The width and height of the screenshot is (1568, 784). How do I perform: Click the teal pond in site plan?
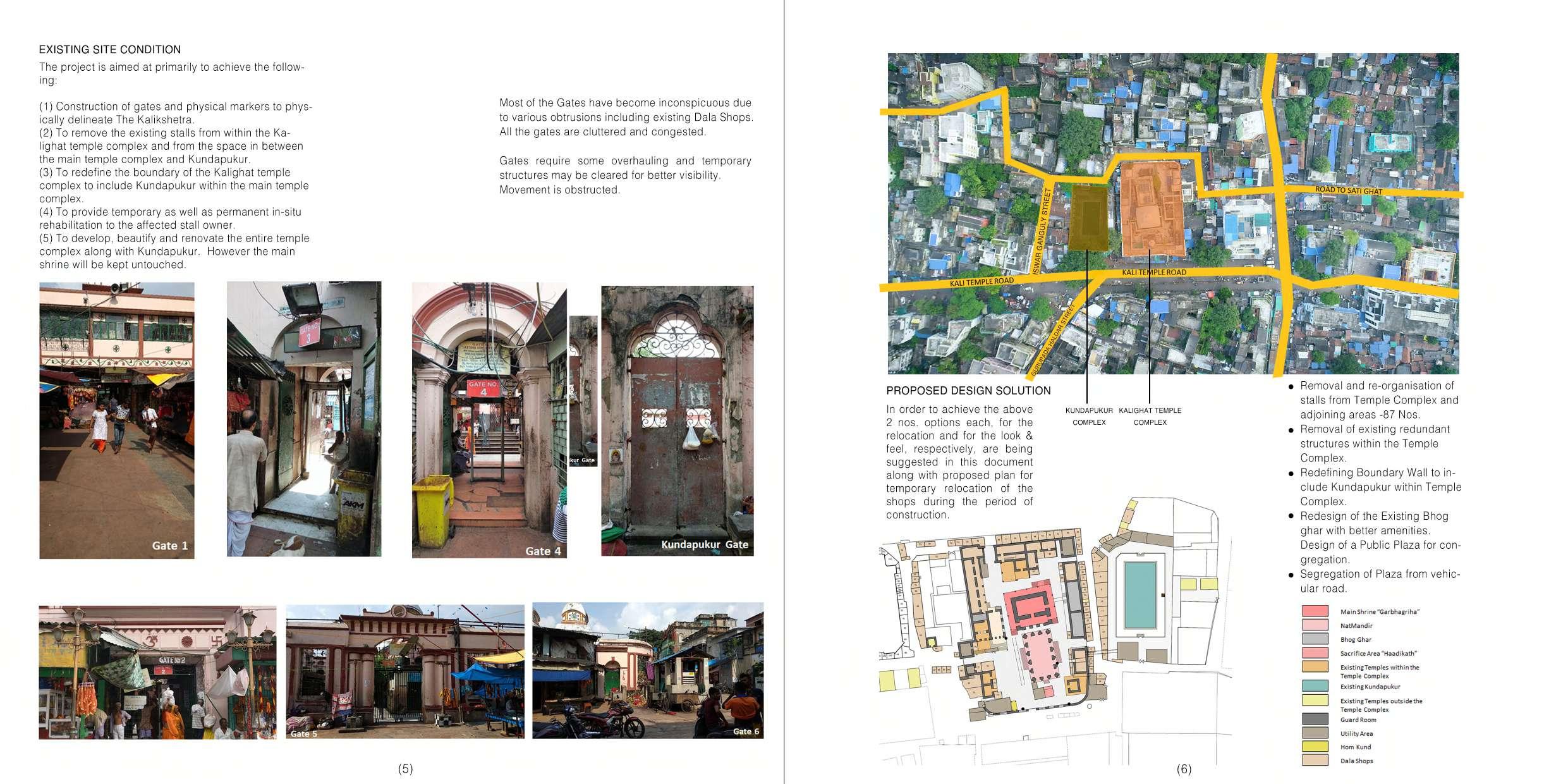click(1141, 596)
